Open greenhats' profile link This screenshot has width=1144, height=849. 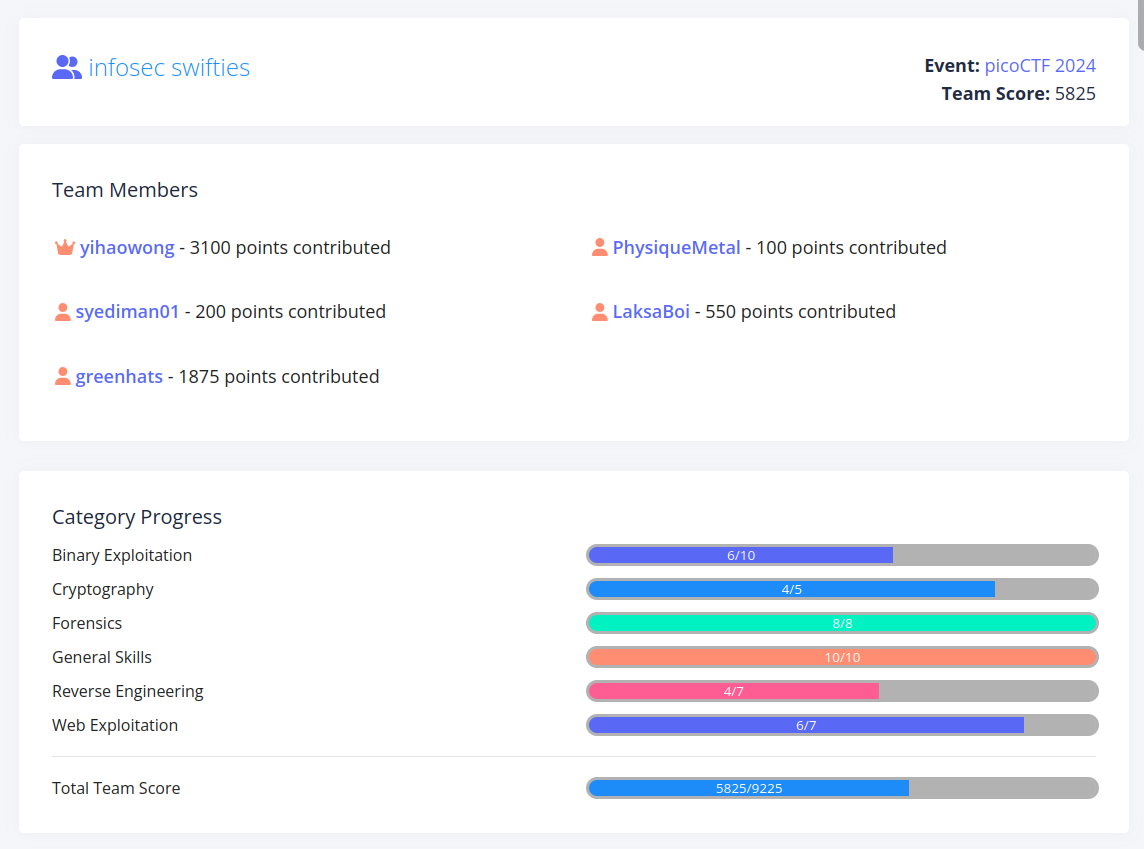(x=119, y=376)
